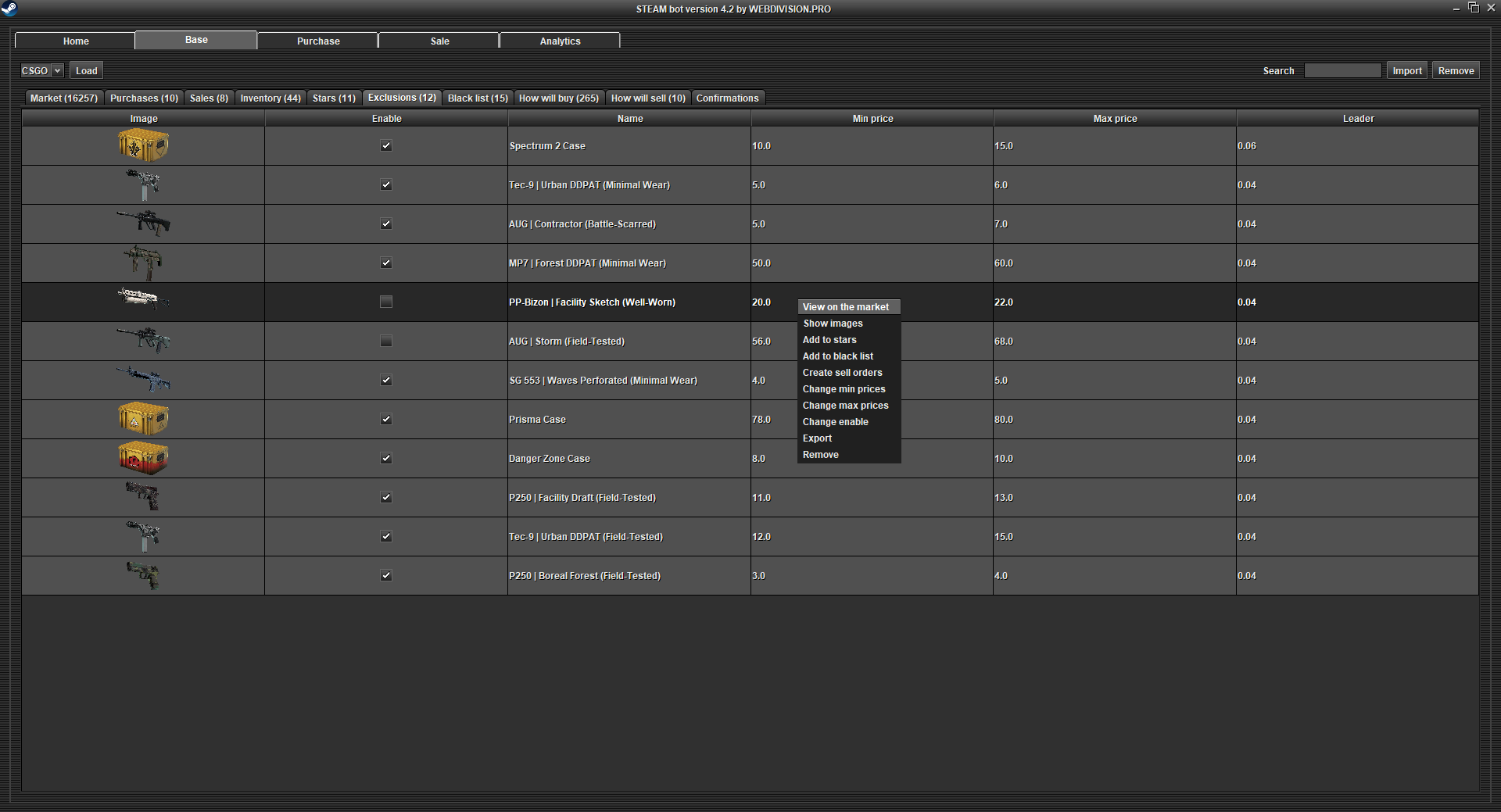Enable the AUG Storm (Field-Tested) checkbox

386,341
